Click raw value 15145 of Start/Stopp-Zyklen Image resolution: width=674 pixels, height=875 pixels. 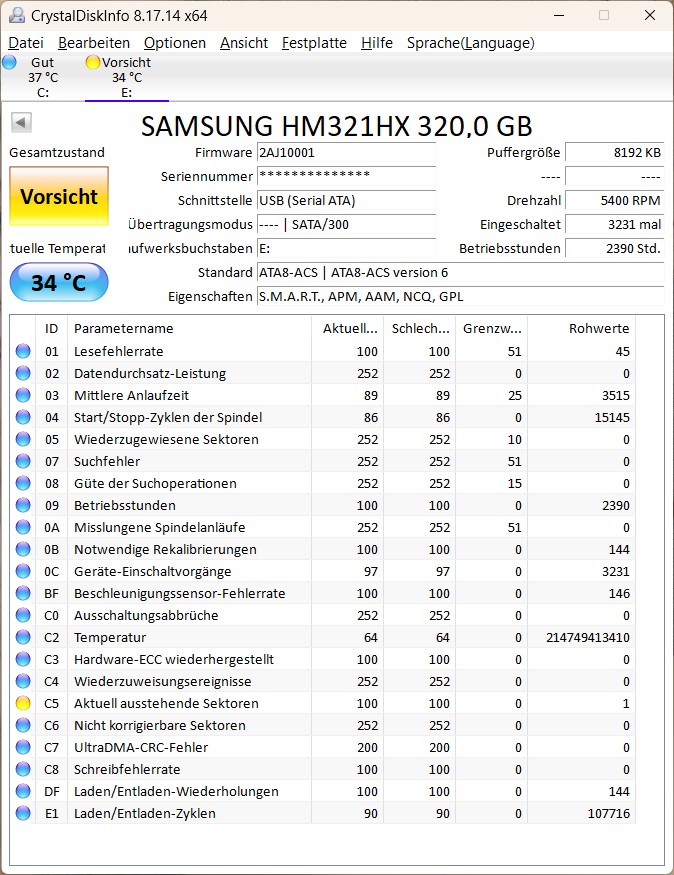coord(612,417)
